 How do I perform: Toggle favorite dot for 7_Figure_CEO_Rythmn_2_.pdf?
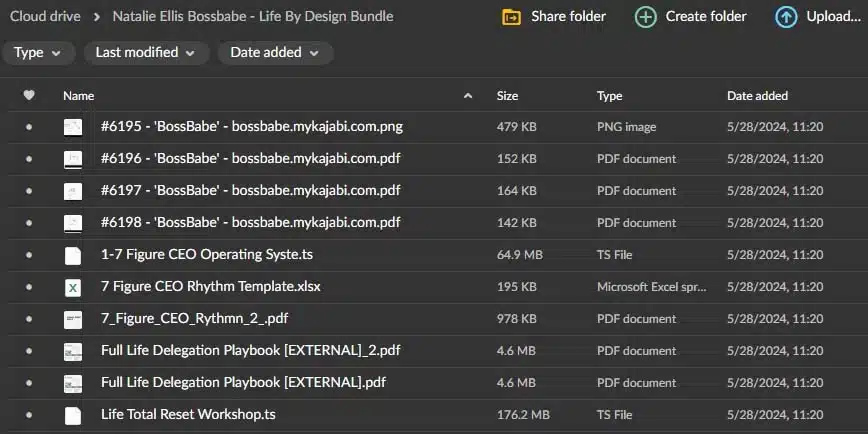pos(29,319)
